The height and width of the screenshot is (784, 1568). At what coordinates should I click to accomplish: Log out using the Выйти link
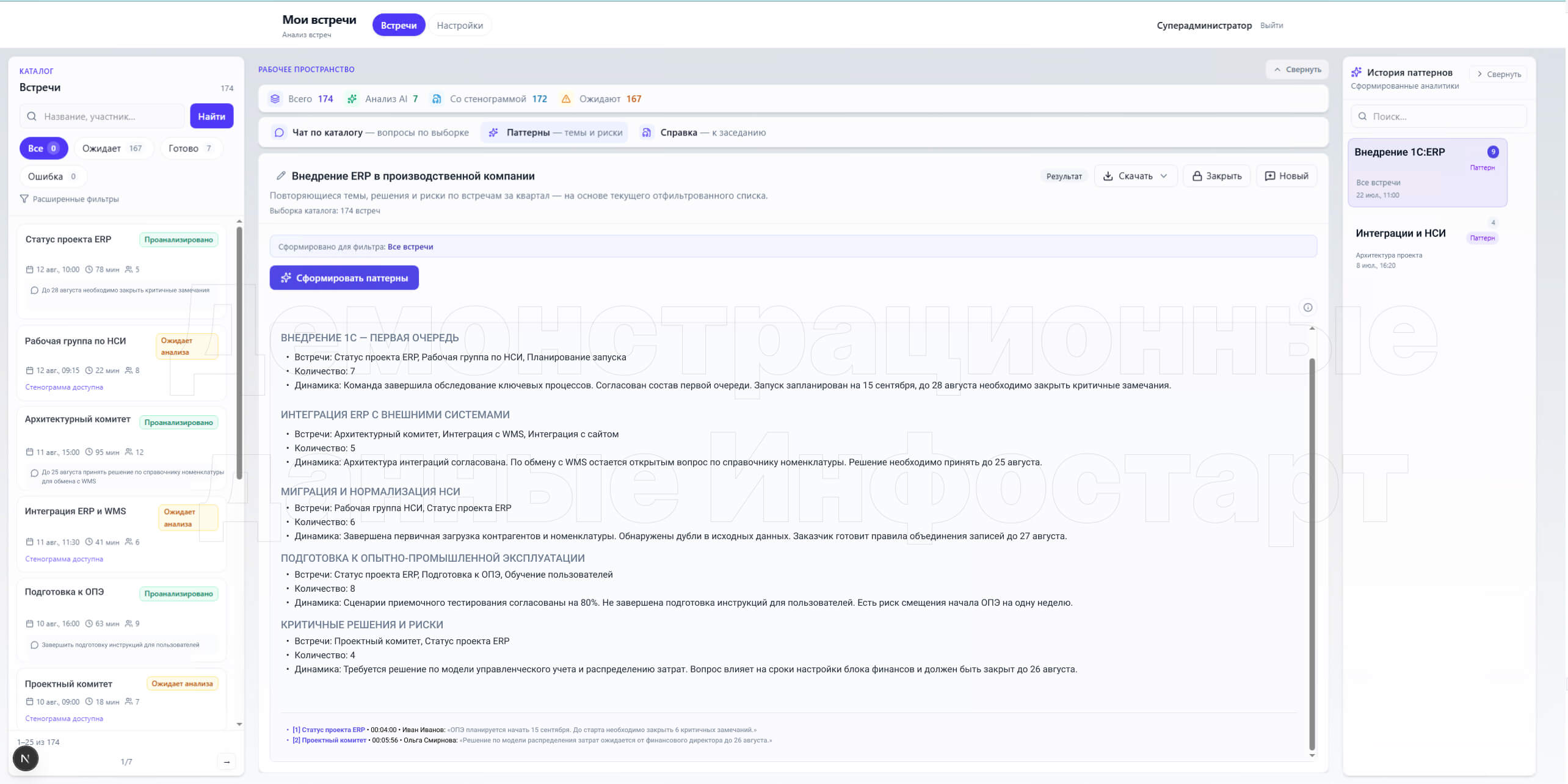pos(1271,26)
